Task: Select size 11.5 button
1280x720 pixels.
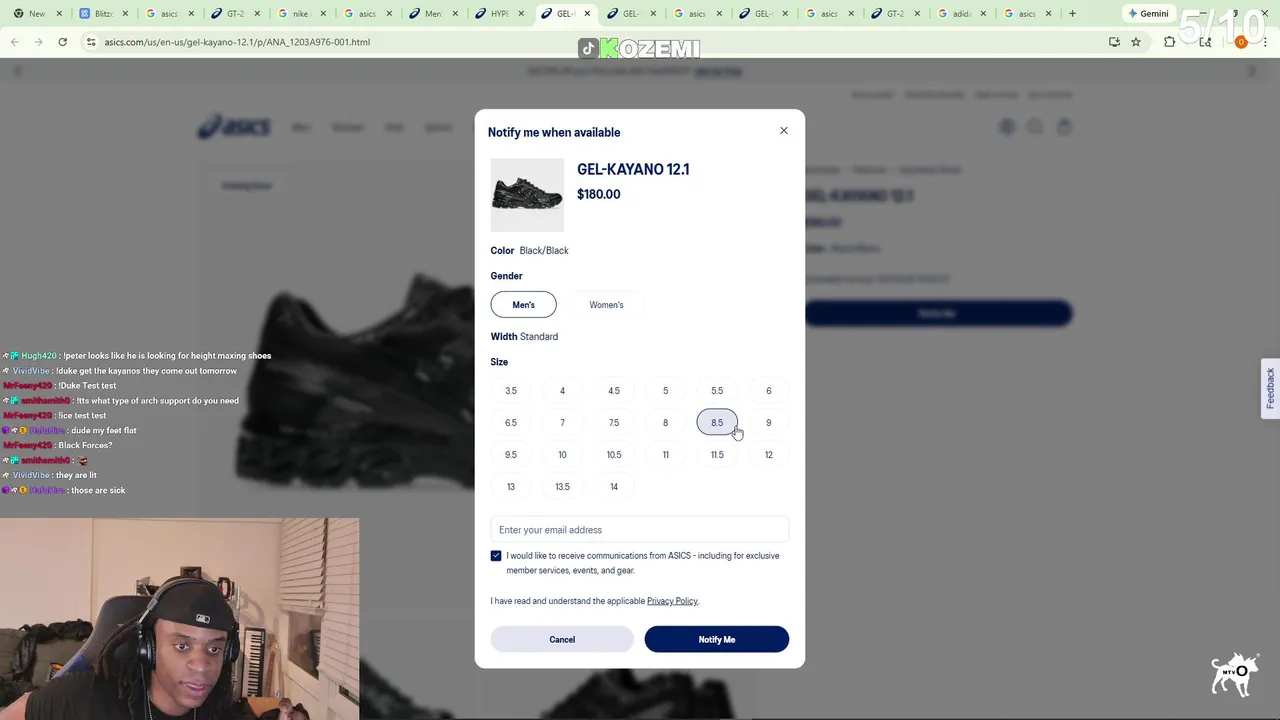Action: pyautogui.click(x=717, y=455)
